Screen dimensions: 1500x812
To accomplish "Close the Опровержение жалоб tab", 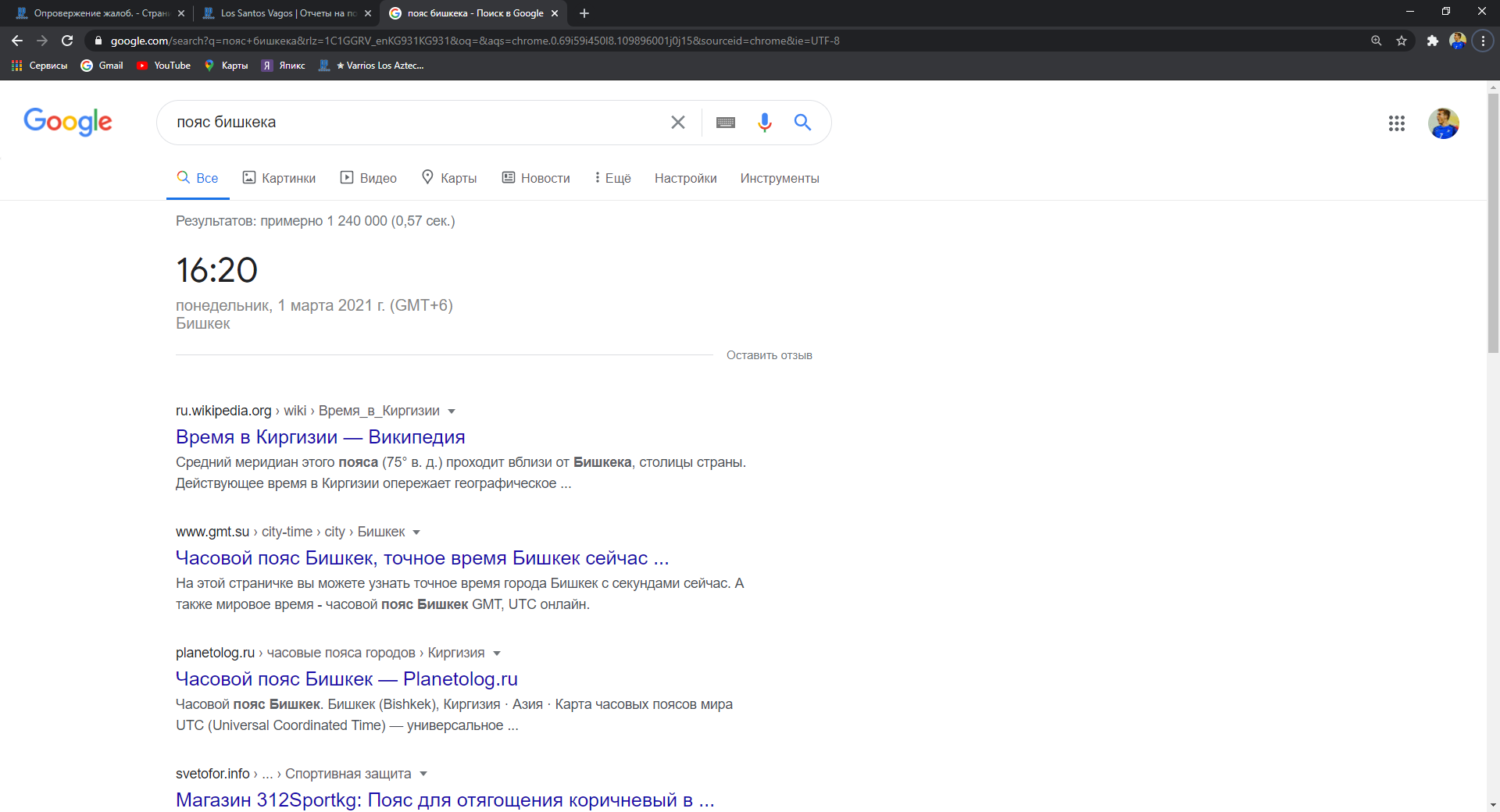I will (x=181, y=13).
